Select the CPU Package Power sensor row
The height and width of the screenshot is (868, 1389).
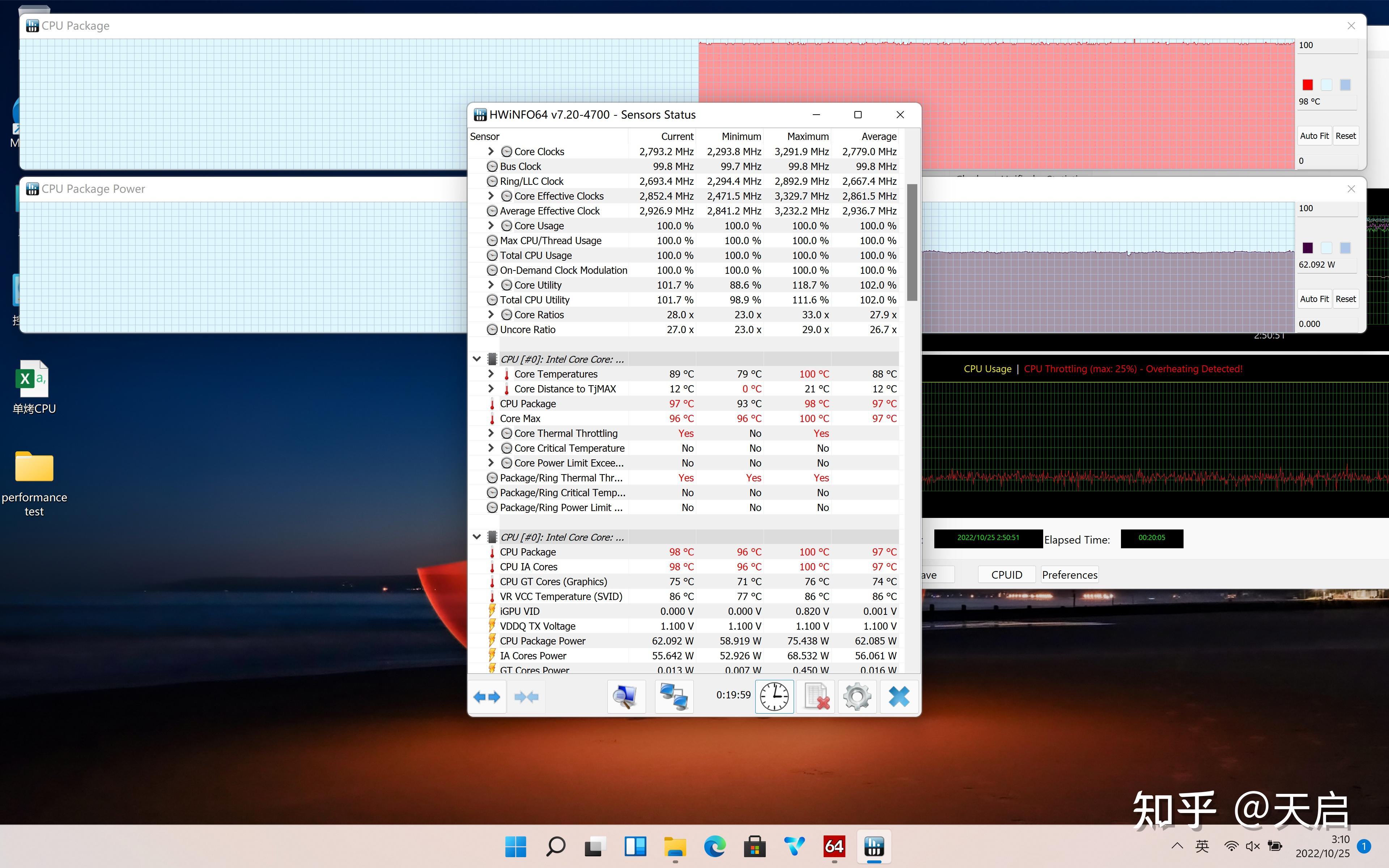(684, 641)
